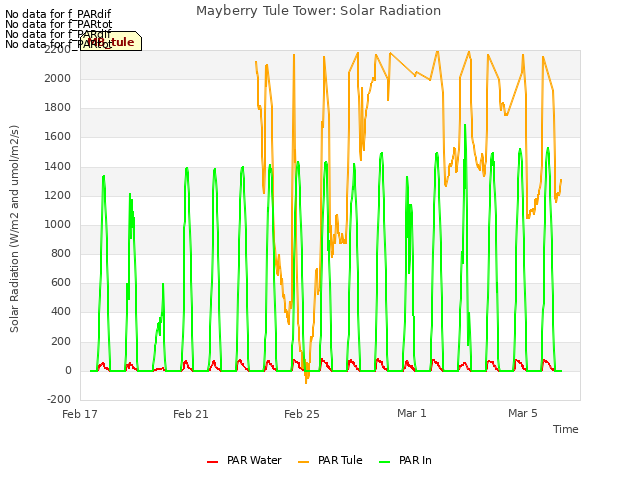Image resolution: width=640 pixels, height=480 pixels.
Task: Click the top No data for f_PARdif message
Action: (58, 14)
